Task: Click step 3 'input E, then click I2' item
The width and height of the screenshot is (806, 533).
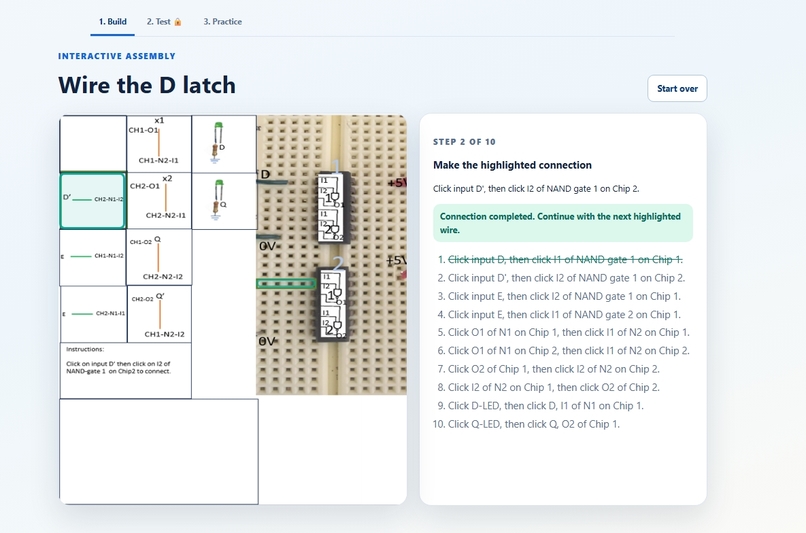Action: pyautogui.click(x=564, y=297)
